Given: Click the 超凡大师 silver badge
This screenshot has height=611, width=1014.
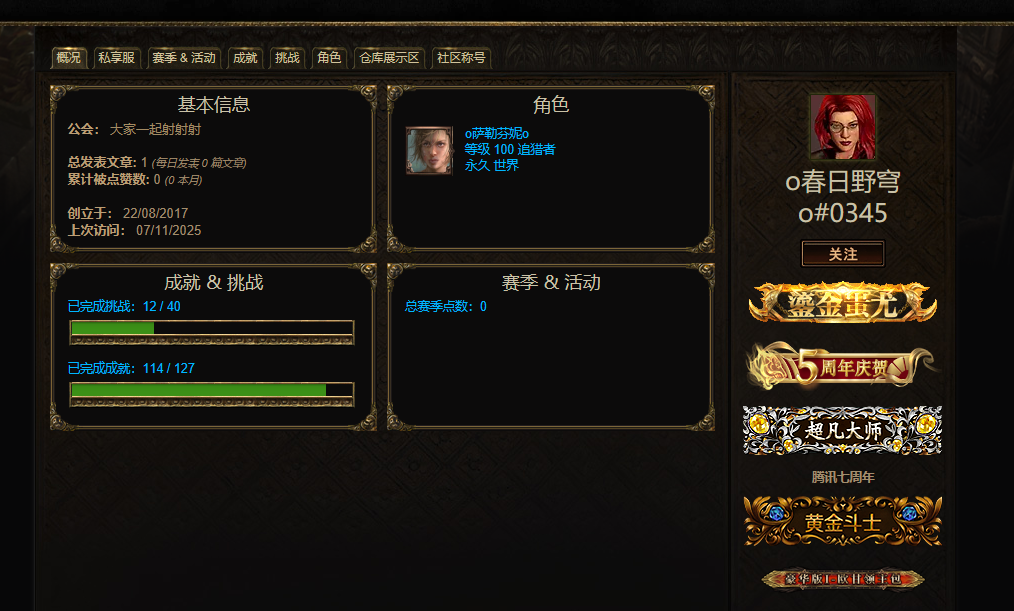Looking at the screenshot, I should [x=843, y=430].
